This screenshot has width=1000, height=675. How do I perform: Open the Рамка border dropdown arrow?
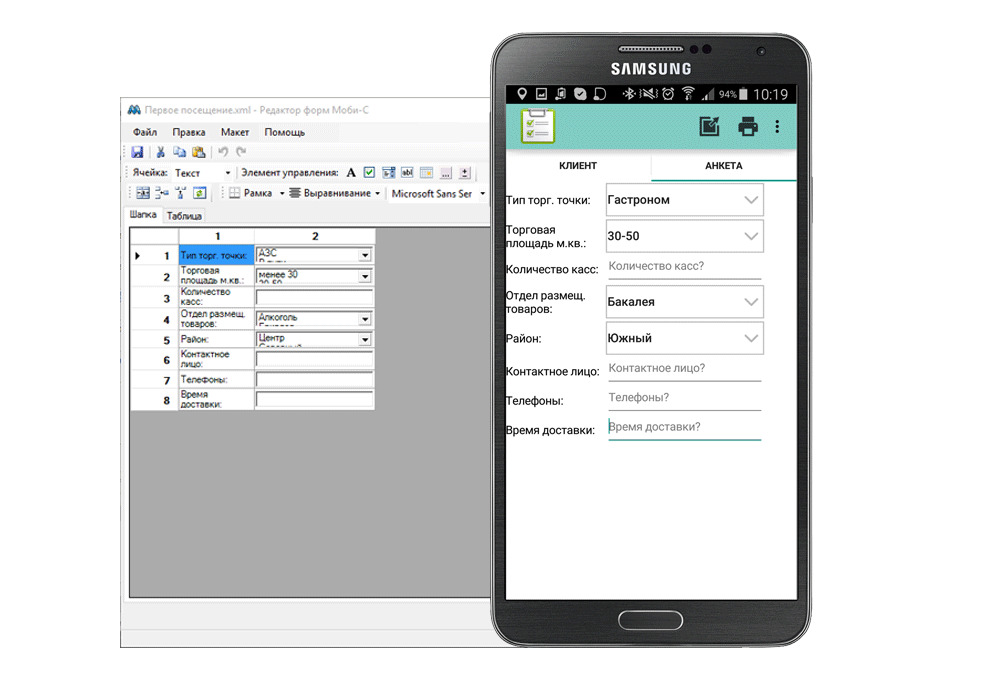(x=282, y=193)
